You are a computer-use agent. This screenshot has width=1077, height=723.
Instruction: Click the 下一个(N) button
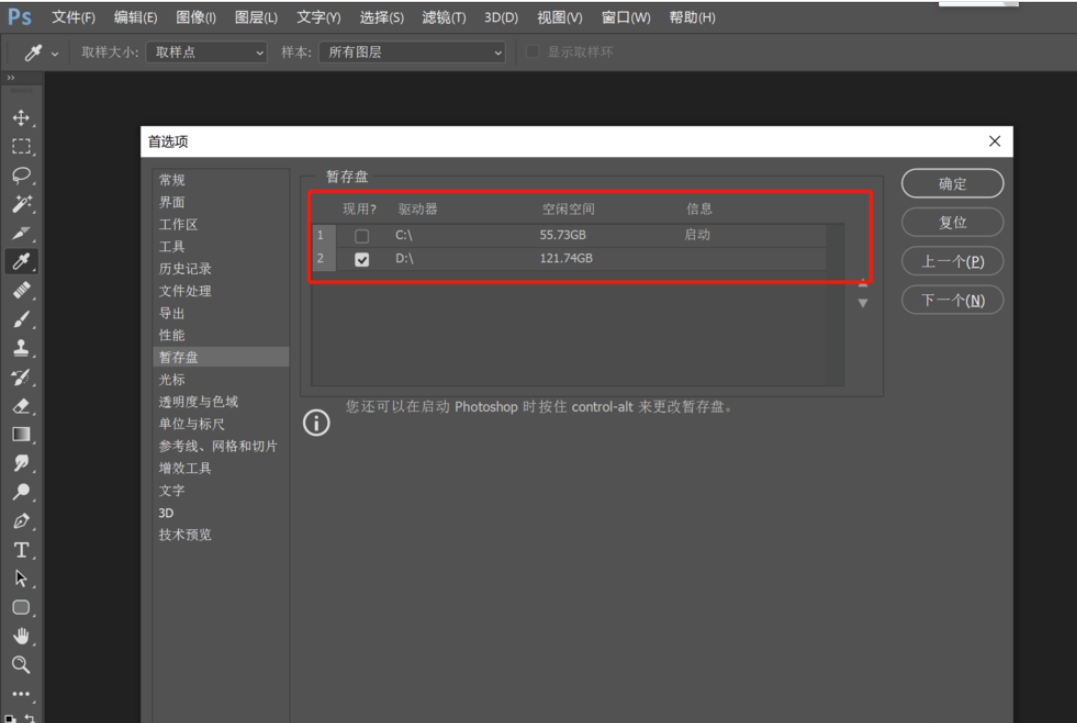(952, 300)
